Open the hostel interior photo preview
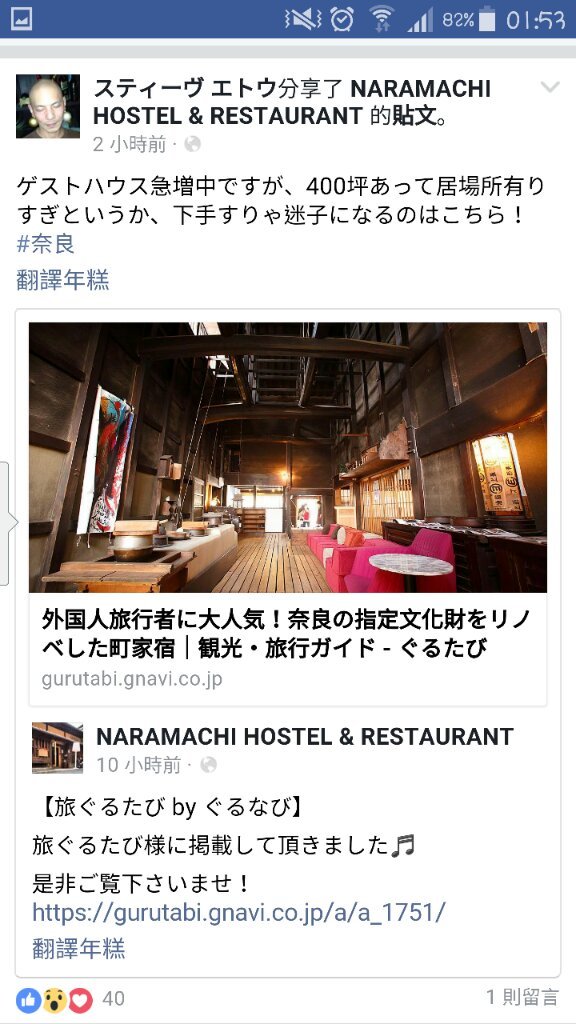Viewport: 576px width, 1024px height. click(287, 457)
